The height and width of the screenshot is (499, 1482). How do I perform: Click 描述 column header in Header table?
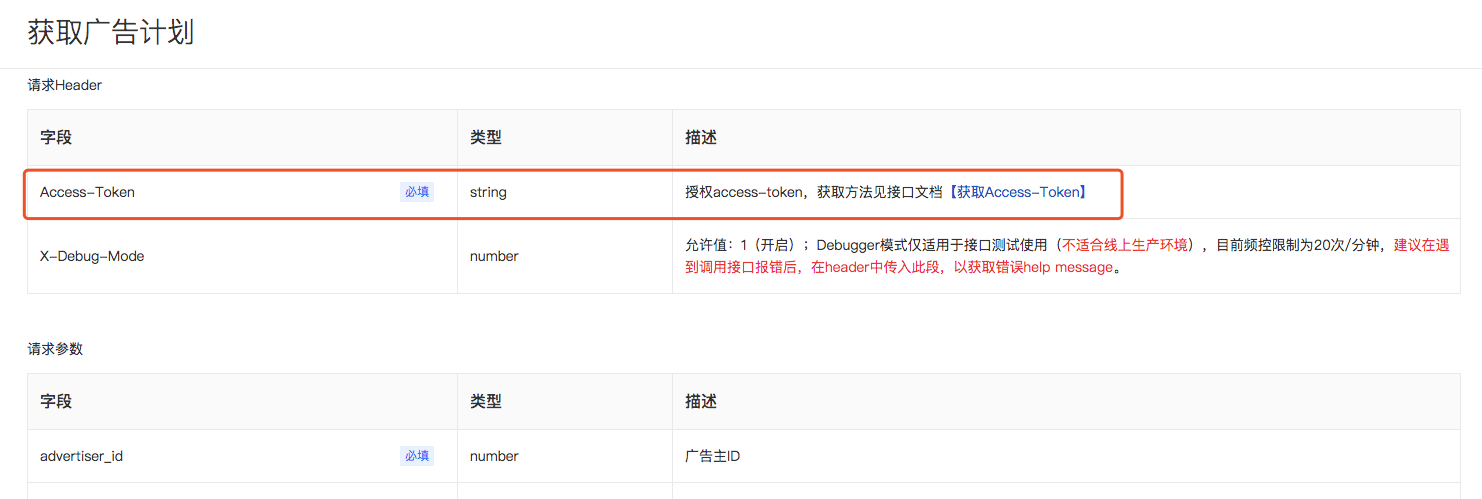701,138
